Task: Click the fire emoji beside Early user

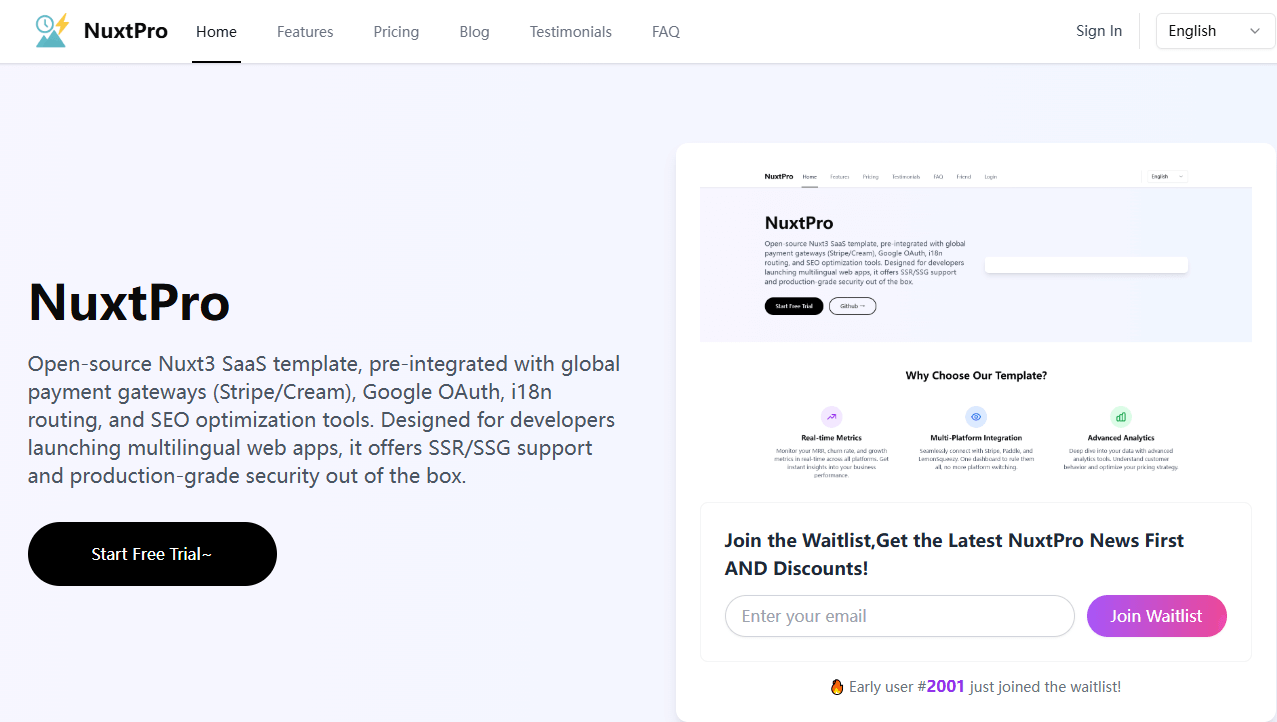Action: [837, 687]
